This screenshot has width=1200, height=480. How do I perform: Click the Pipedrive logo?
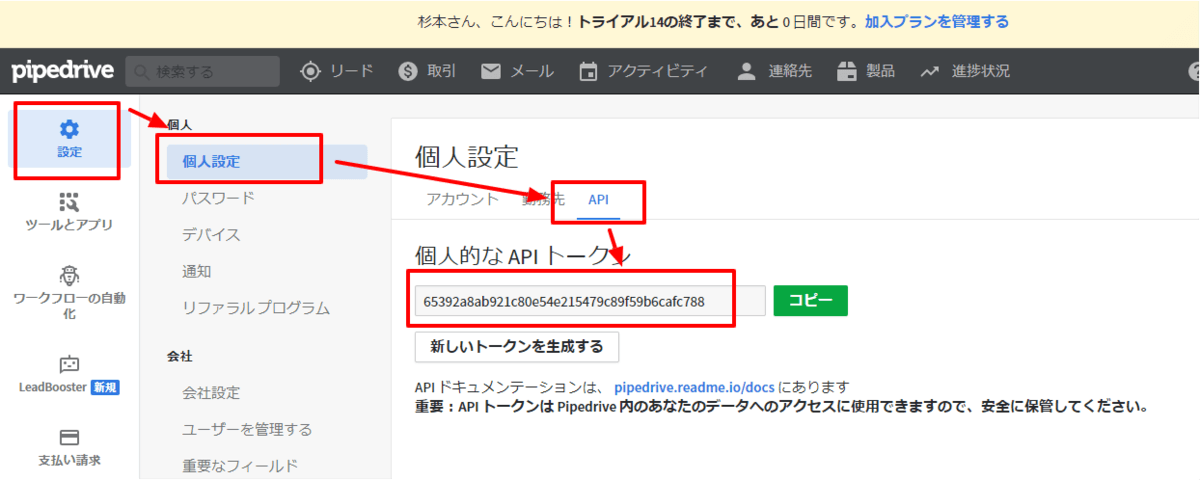[x=63, y=71]
